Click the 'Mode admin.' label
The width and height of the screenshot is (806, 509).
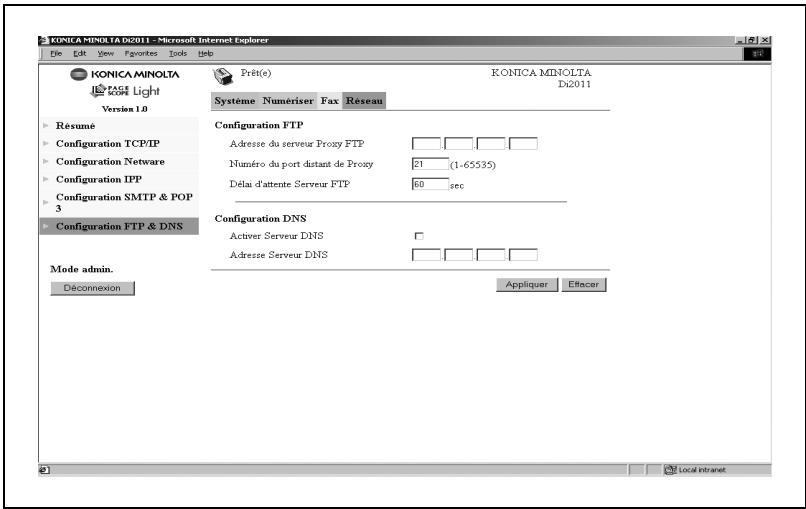tap(82, 269)
